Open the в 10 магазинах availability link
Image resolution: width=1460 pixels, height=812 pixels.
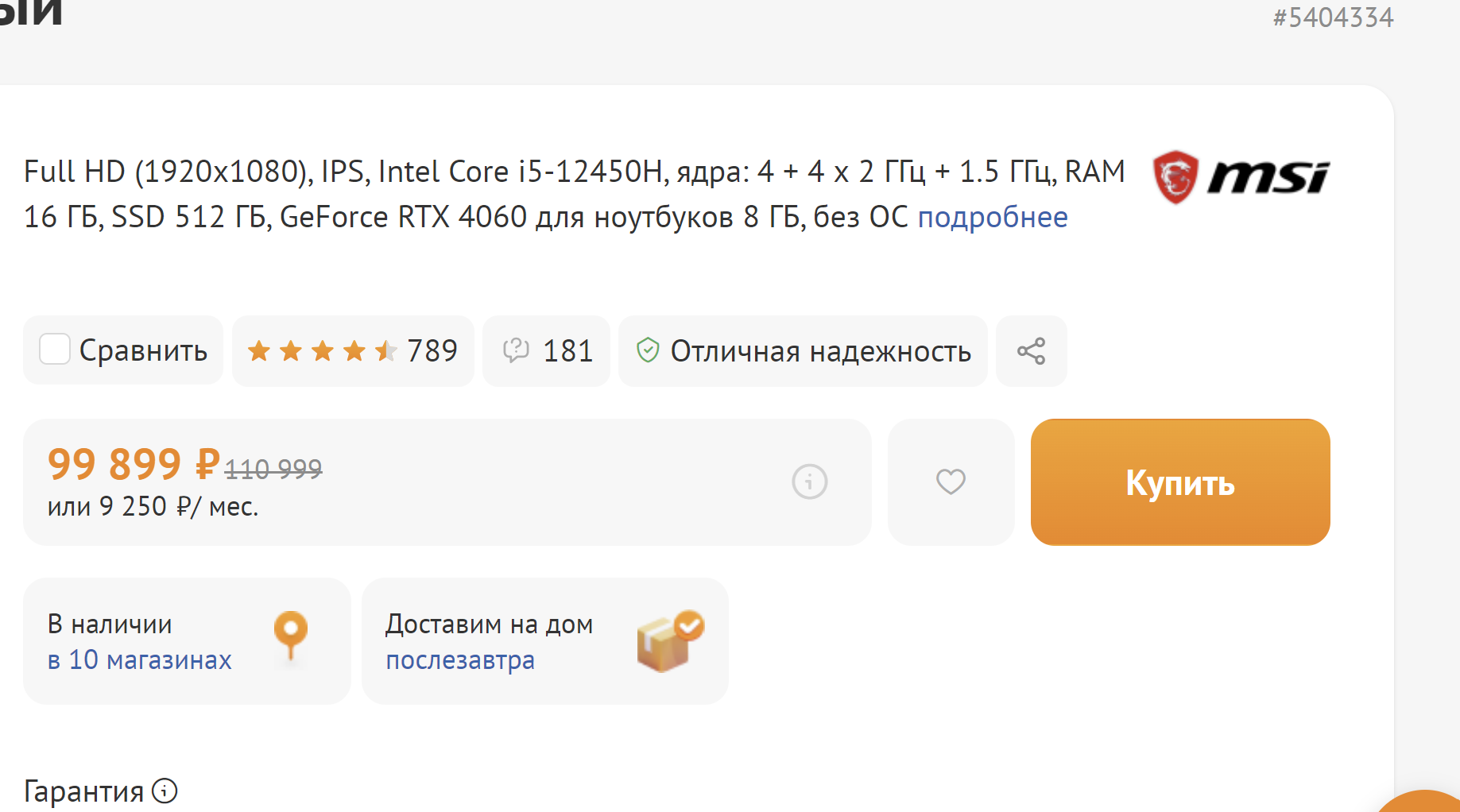click(x=140, y=659)
